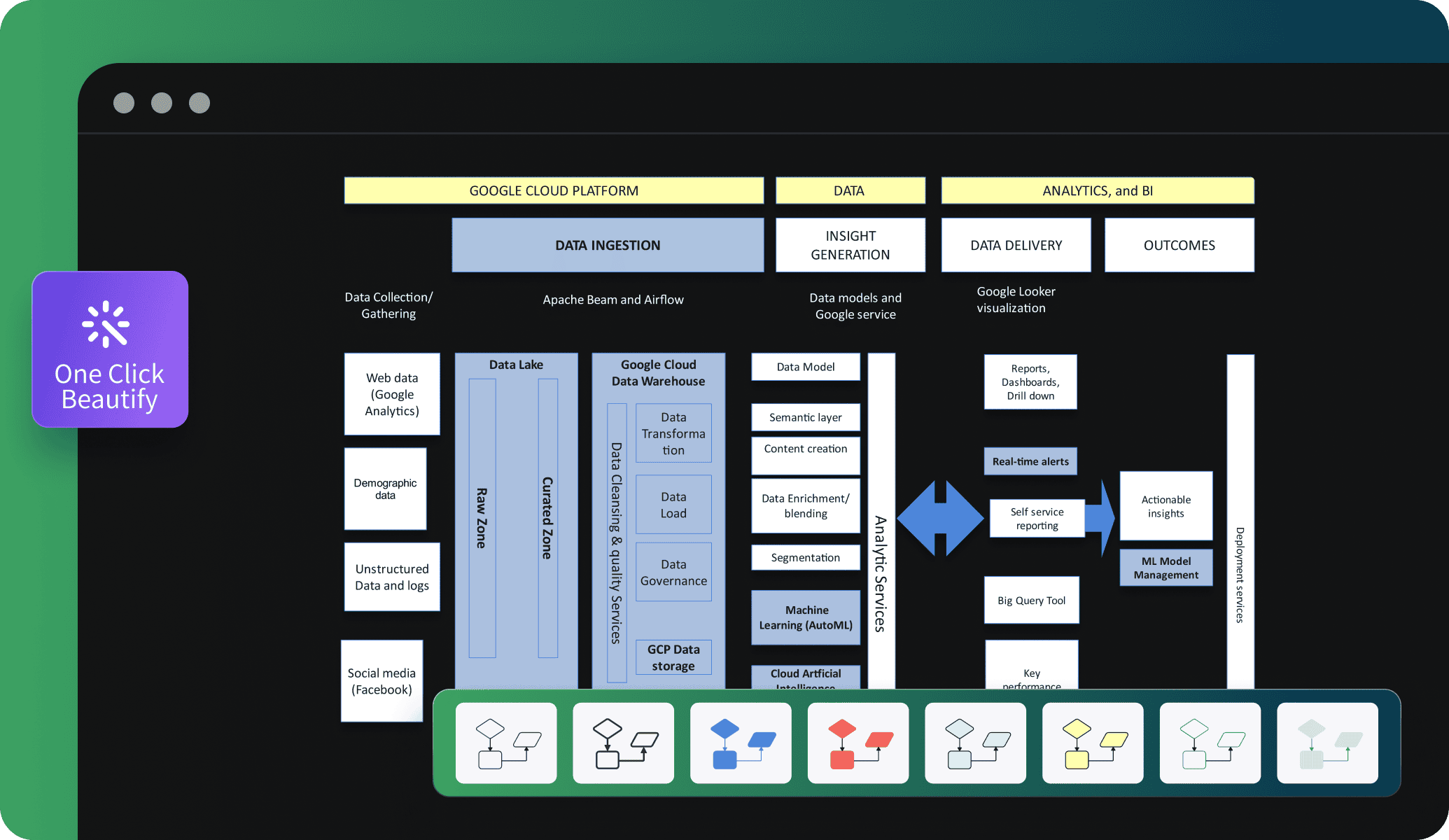Select Reports, Dashboards, Drill down box
This screenshot has width=1449, height=840.
pyautogui.click(x=1030, y=382)
